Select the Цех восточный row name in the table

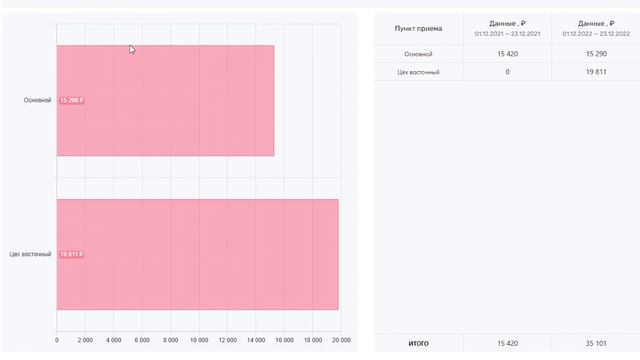tap(418, 72)
